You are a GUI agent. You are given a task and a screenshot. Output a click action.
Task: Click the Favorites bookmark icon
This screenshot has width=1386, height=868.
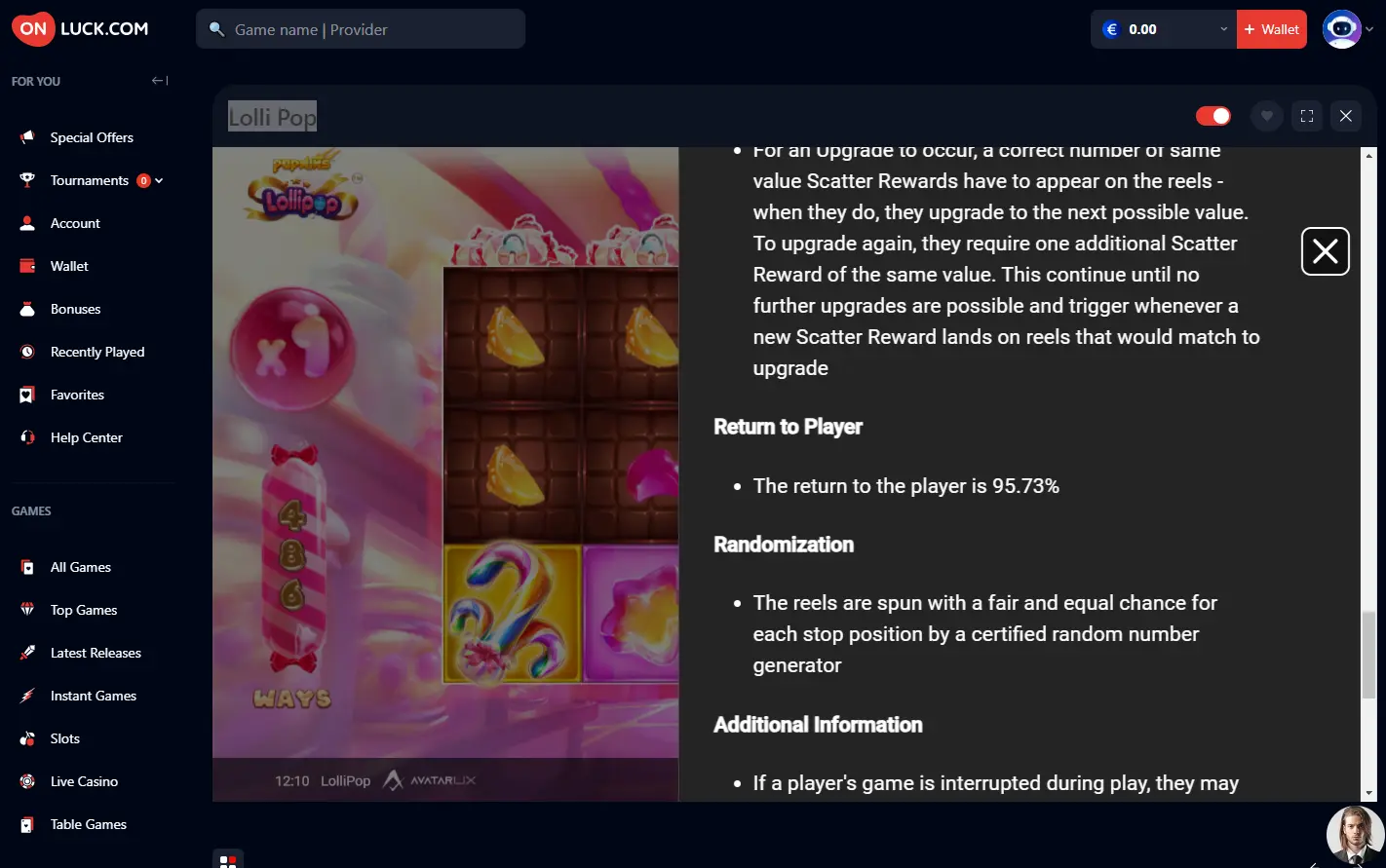click(27, 395)
